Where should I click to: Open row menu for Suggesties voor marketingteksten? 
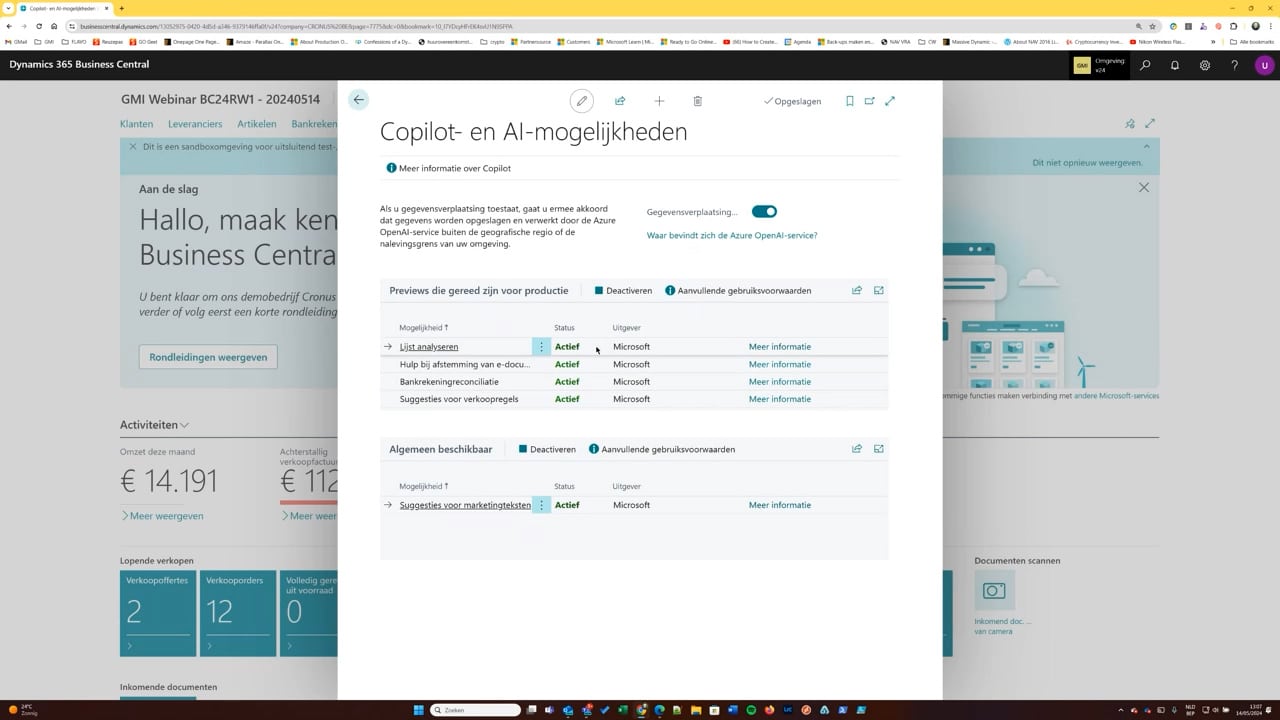tap(541, 505)
